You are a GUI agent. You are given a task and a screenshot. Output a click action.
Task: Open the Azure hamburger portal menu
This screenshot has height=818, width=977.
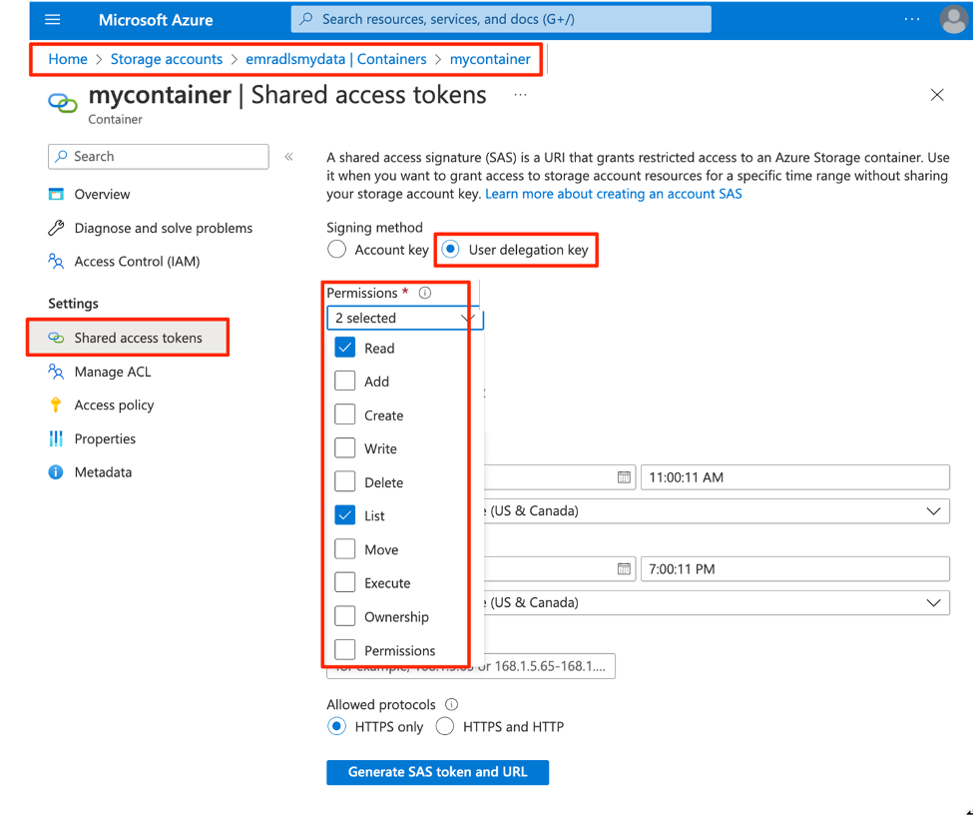click(52, 20)
